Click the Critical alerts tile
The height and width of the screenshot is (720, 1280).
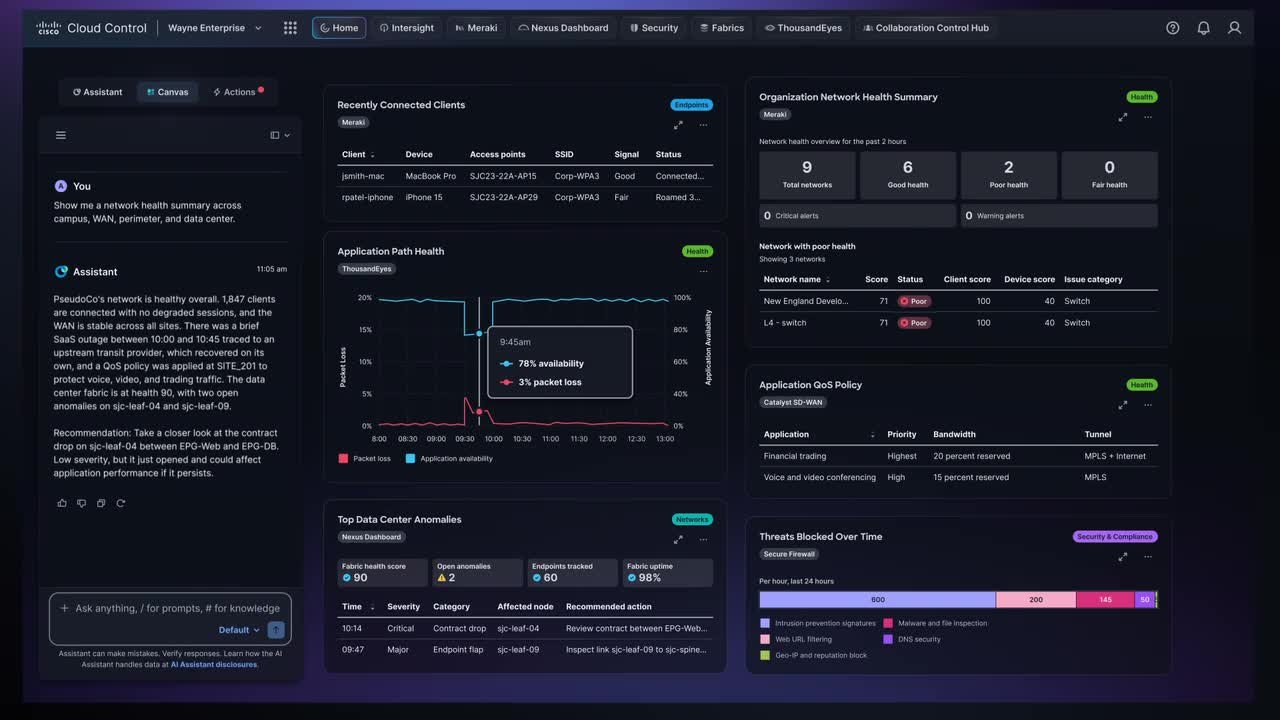[x=857, y=216]
